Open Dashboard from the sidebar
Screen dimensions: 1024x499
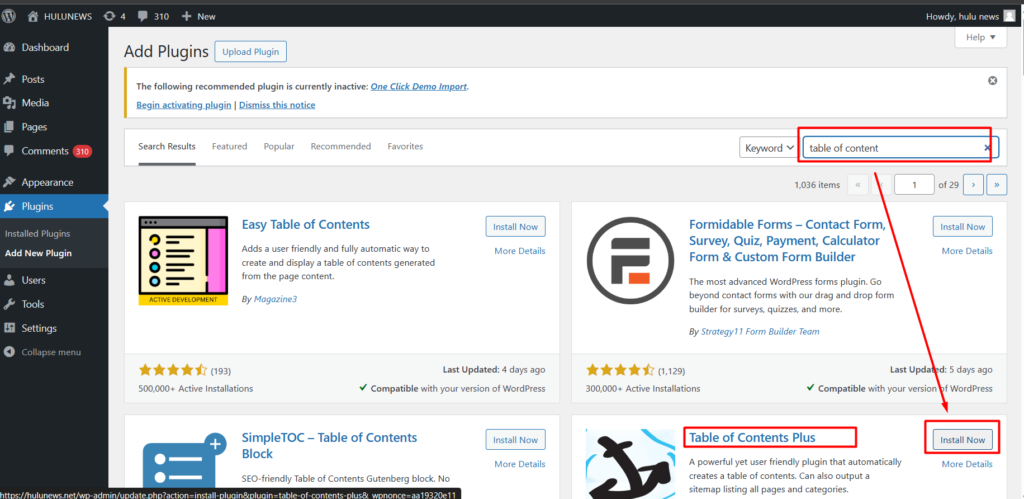(45, 48)
